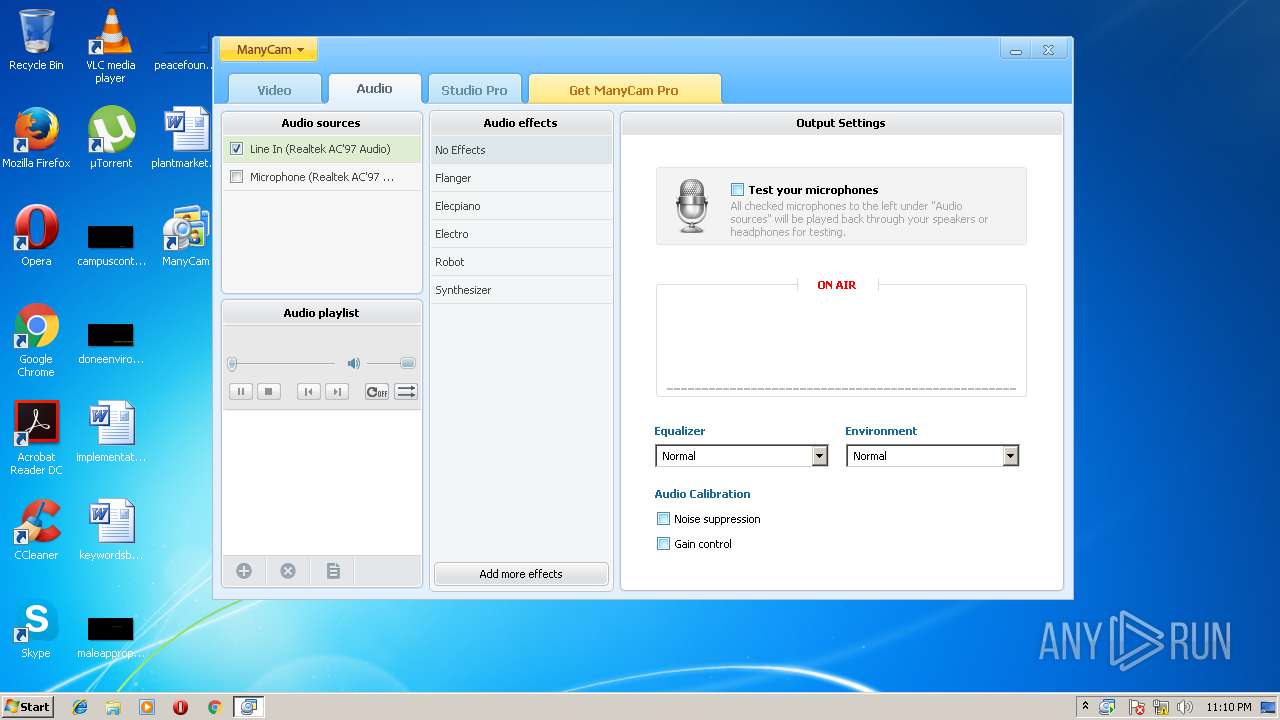Image resolution: width=1280 pixels, height=720 pixels.
Task: Open Internet Explorer from taskbar
Action: coord(80,707)
